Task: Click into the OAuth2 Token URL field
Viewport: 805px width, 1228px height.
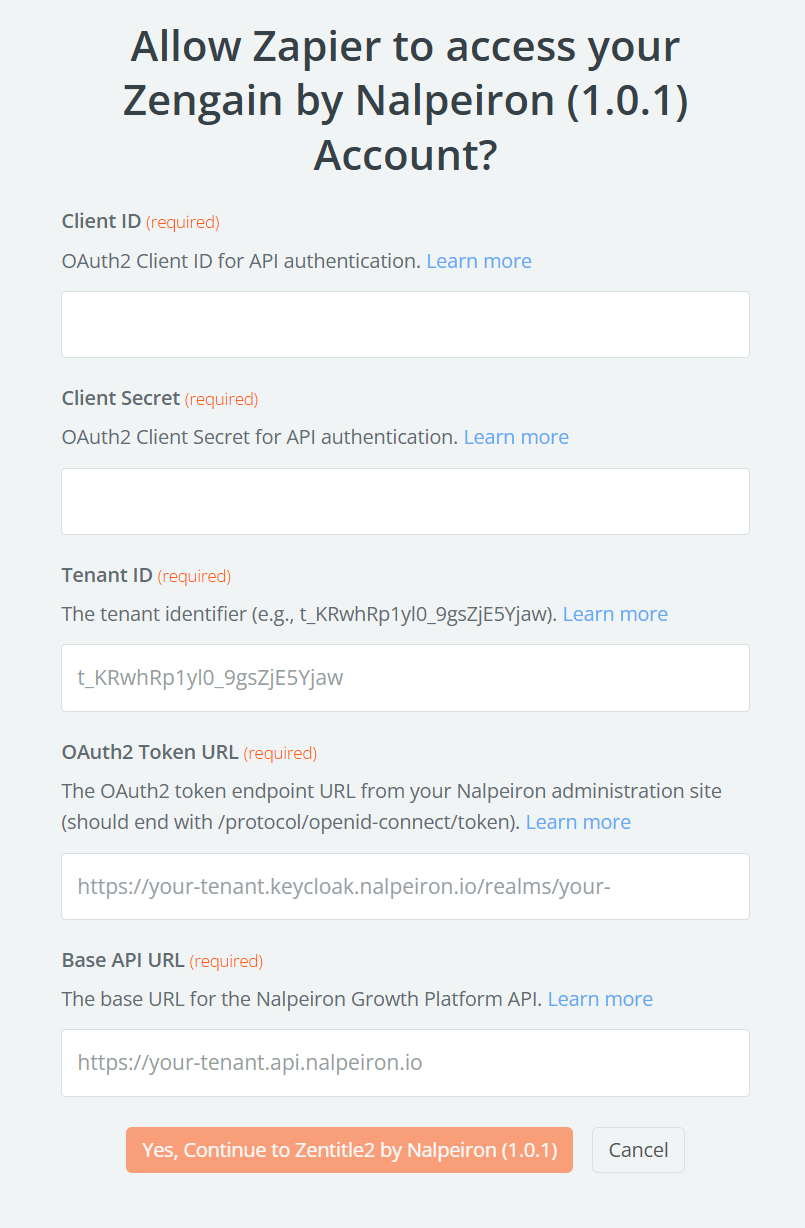Action: (x=405, y=886)
